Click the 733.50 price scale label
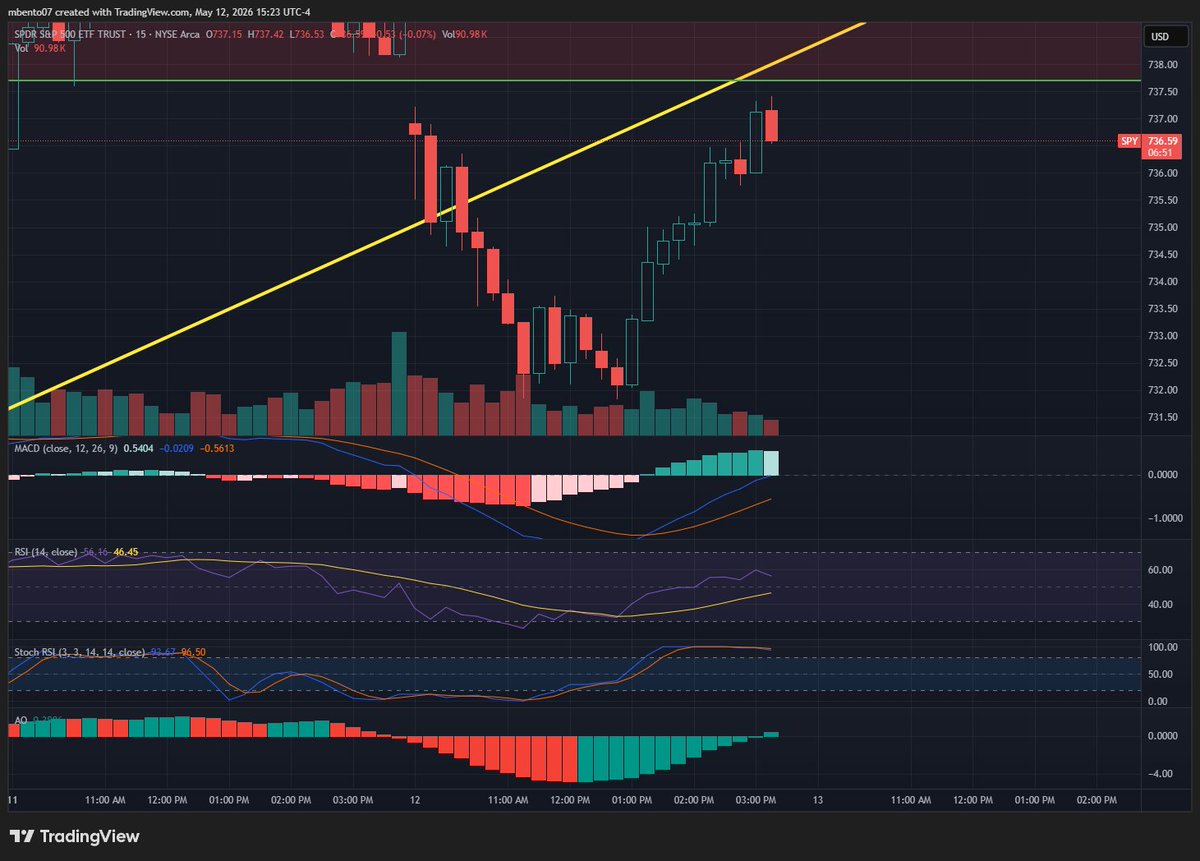 (1162, 308)
